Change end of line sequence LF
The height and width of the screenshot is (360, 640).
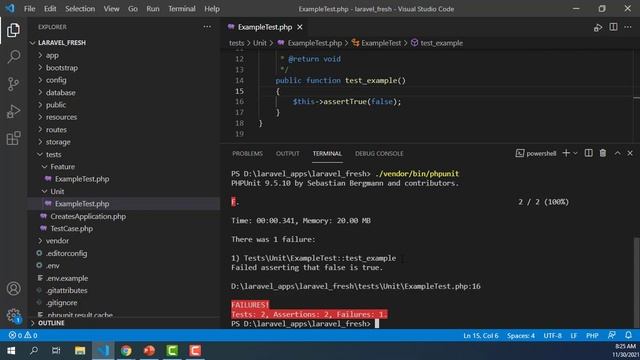coord(573,336)
